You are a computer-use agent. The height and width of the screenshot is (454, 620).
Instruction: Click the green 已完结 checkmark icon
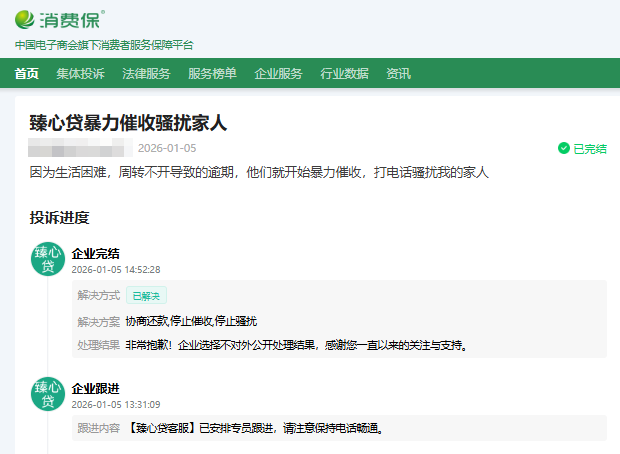[x=564, y=149]
